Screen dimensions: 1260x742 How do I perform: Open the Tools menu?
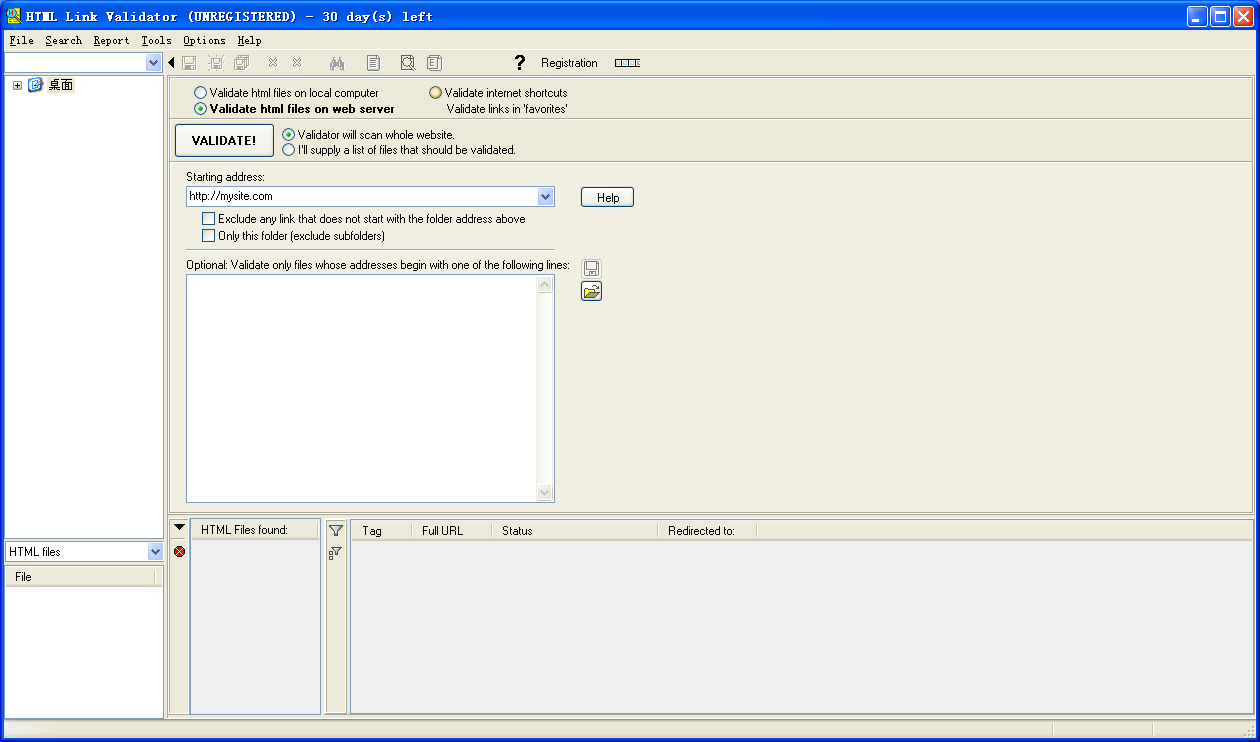[156, 41]
